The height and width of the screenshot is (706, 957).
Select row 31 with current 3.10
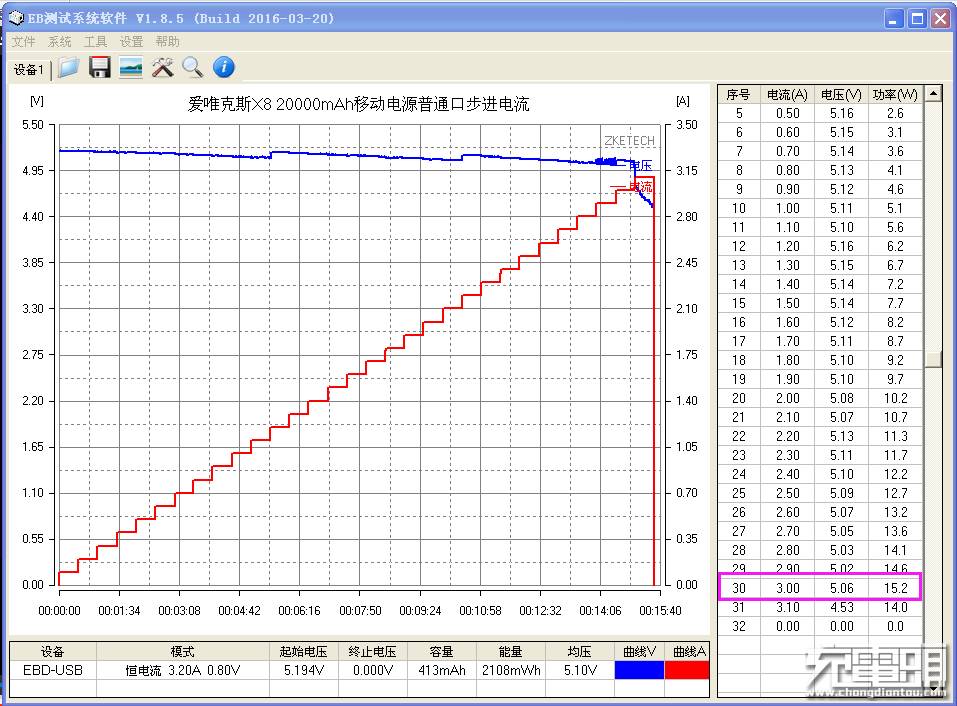point(820,607)
